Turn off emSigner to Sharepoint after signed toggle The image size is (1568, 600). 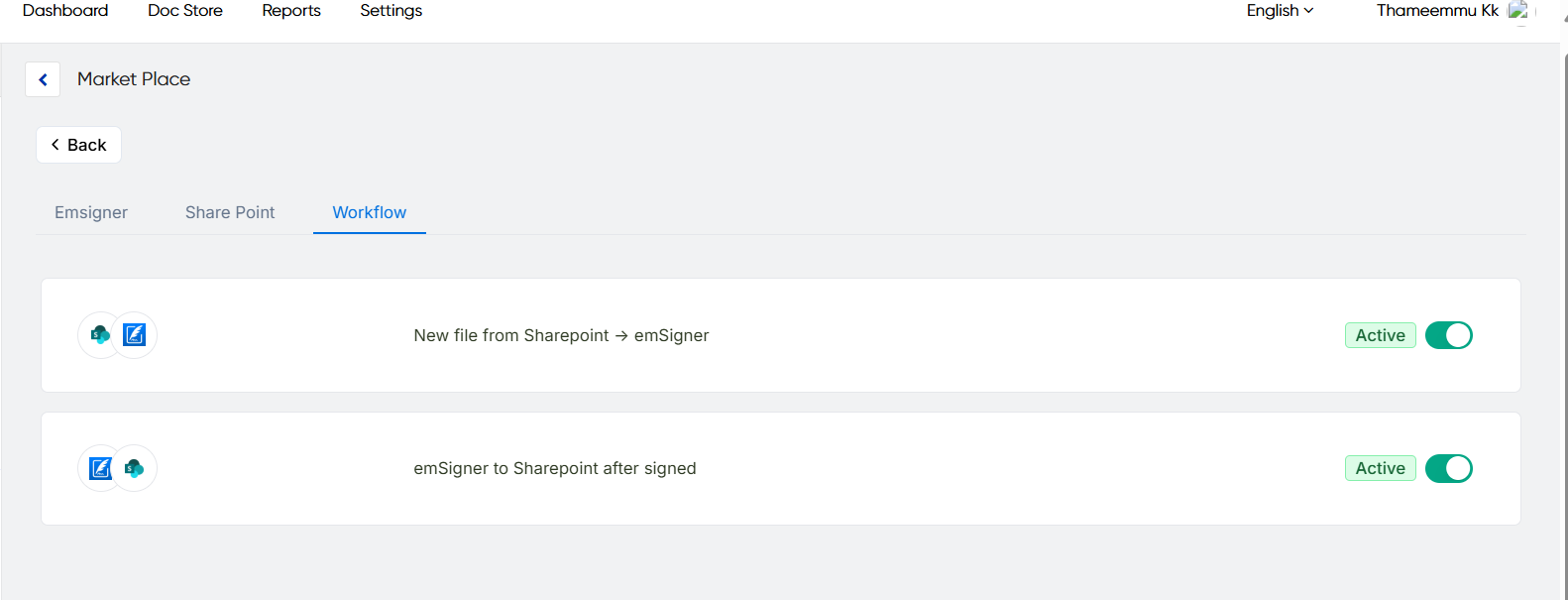click(1448, 468)
